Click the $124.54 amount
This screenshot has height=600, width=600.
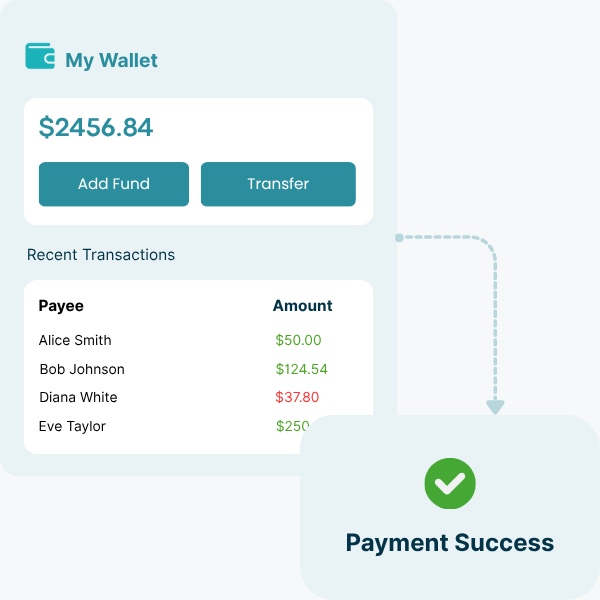click(x=301, y=369)
